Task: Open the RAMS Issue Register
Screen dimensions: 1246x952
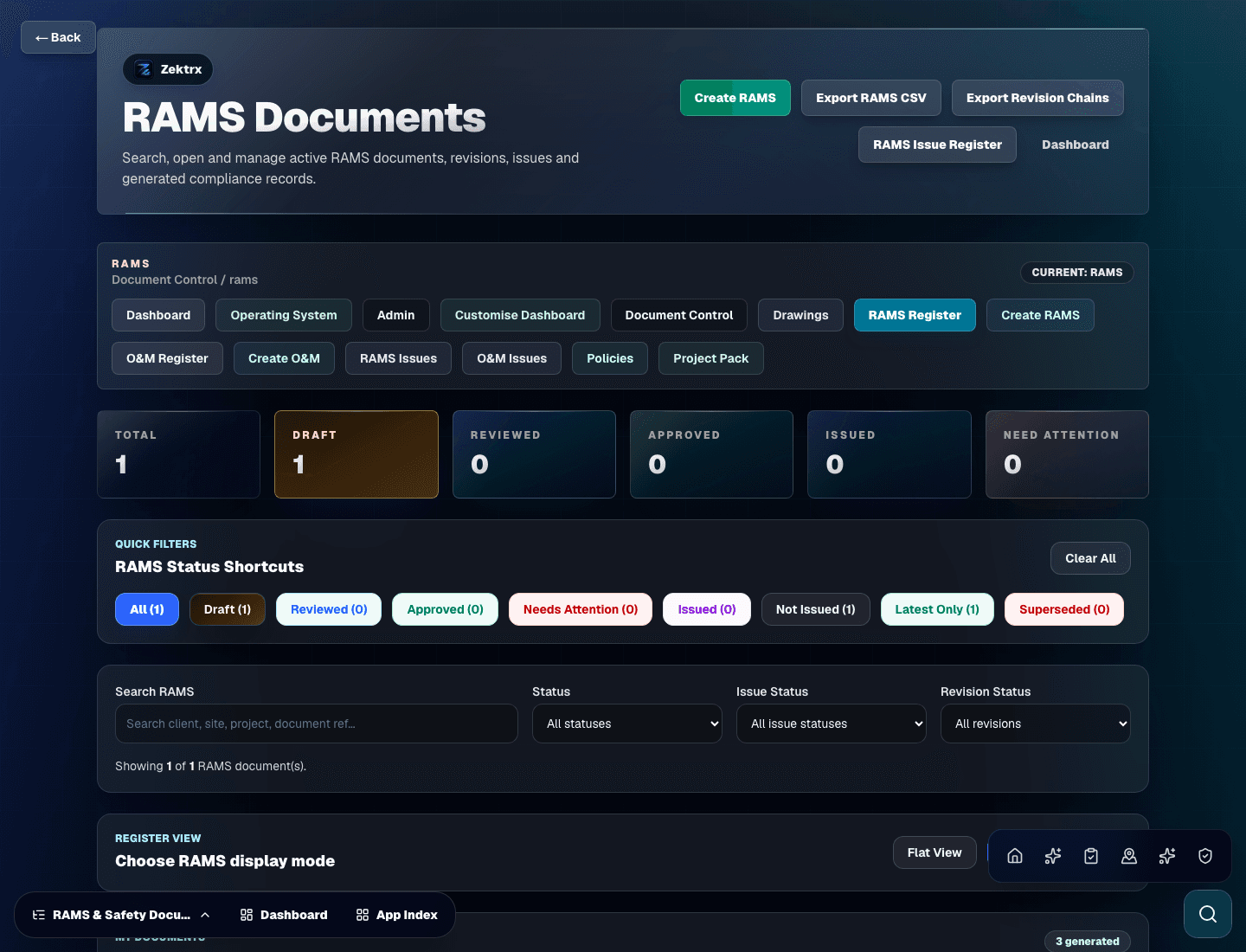Action: tap(937, 145)
